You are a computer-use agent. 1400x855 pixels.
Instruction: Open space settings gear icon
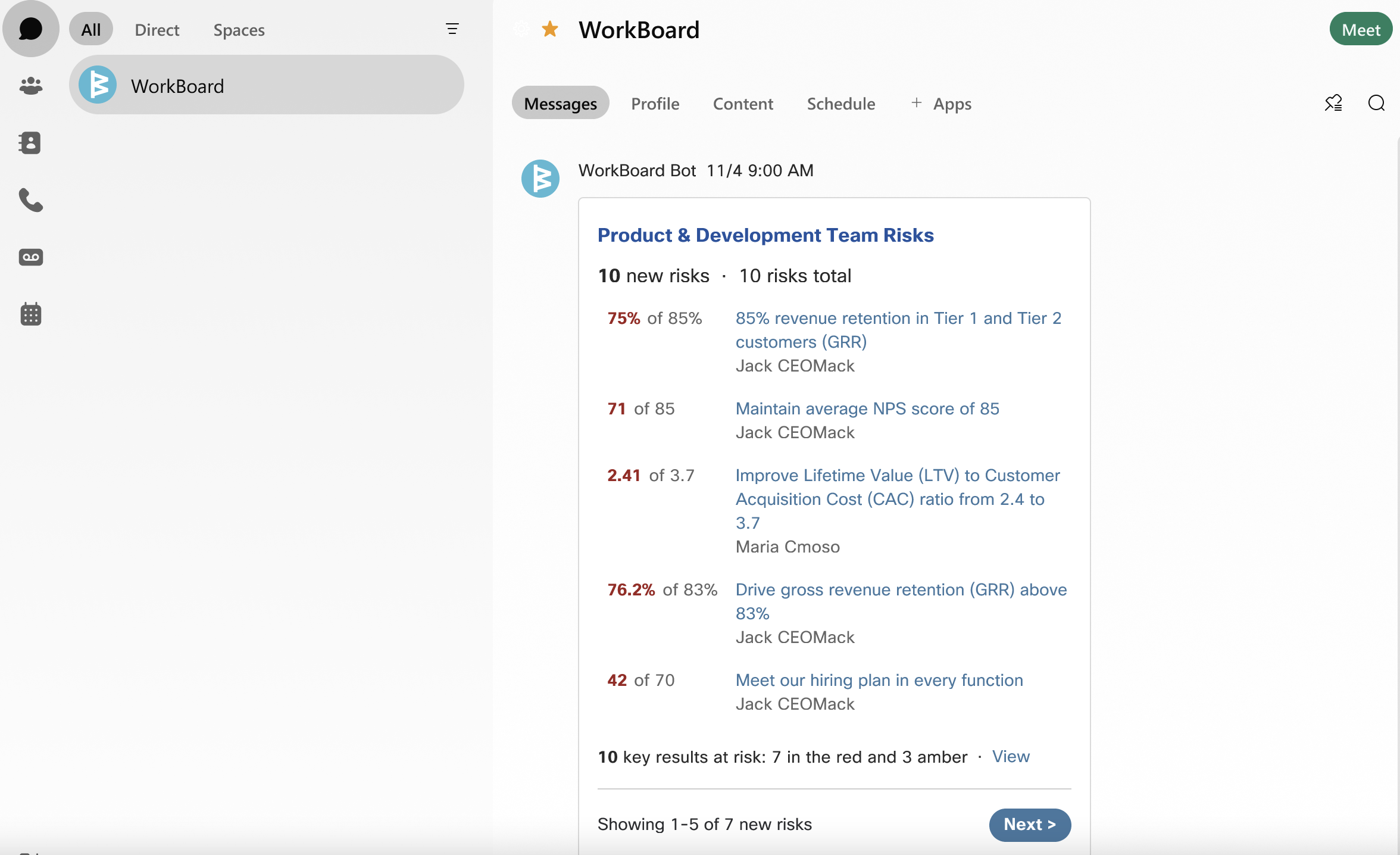click(521, 29)
